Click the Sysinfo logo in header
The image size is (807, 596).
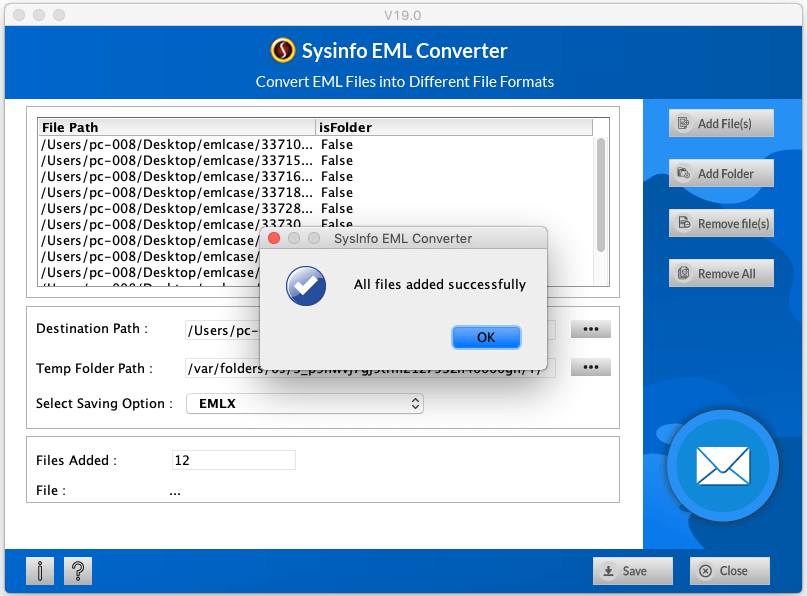pyautogui.click(x=283, y=50)
